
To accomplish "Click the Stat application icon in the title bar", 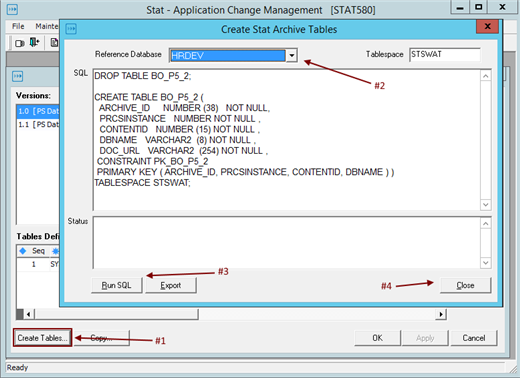I will [12, 10].
